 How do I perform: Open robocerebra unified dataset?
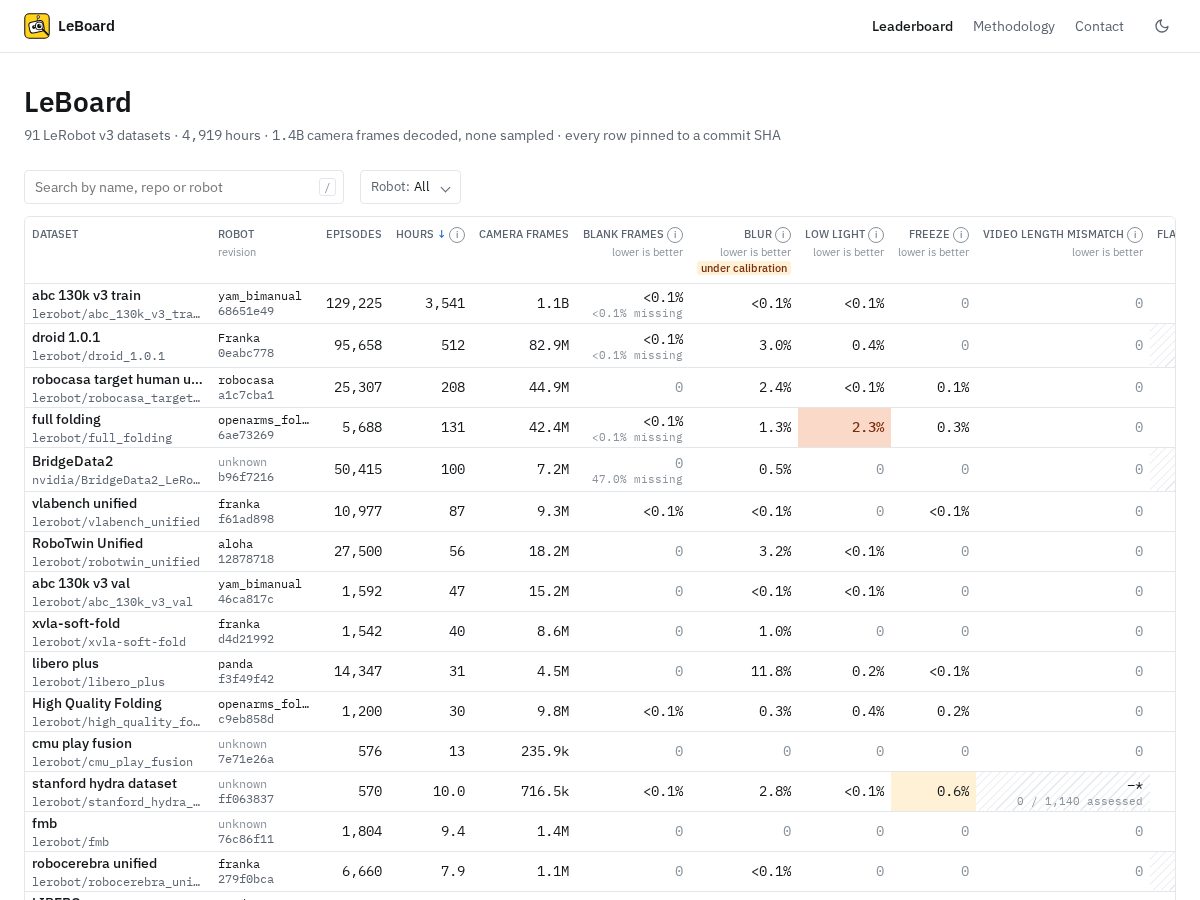click(94, 863)
